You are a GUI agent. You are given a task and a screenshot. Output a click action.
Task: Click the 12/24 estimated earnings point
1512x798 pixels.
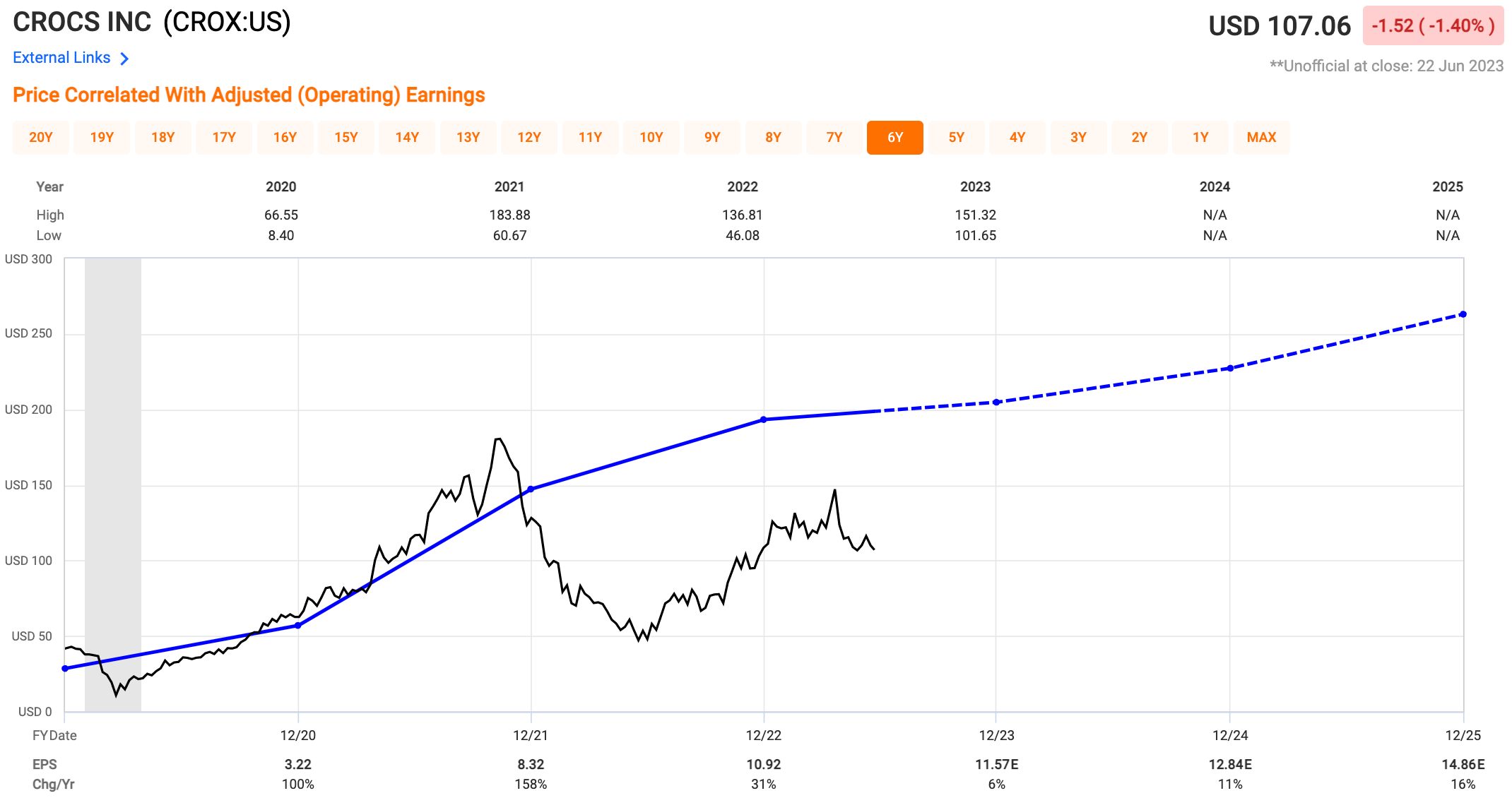pos(1230,369)
